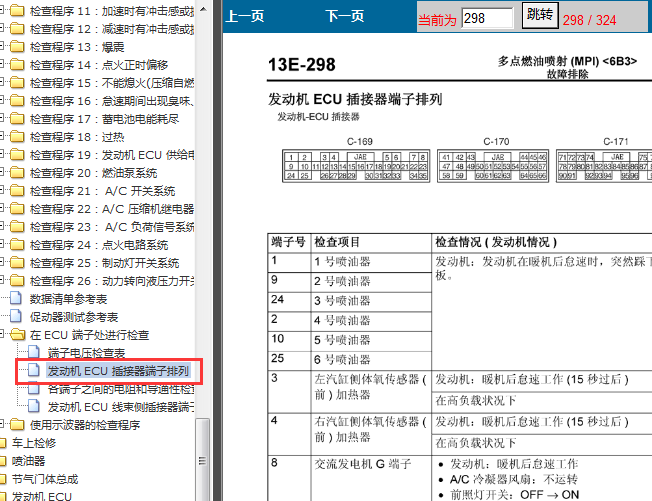Expand 检查程序 26 tree node
The image size is (652, 501).
2,281
